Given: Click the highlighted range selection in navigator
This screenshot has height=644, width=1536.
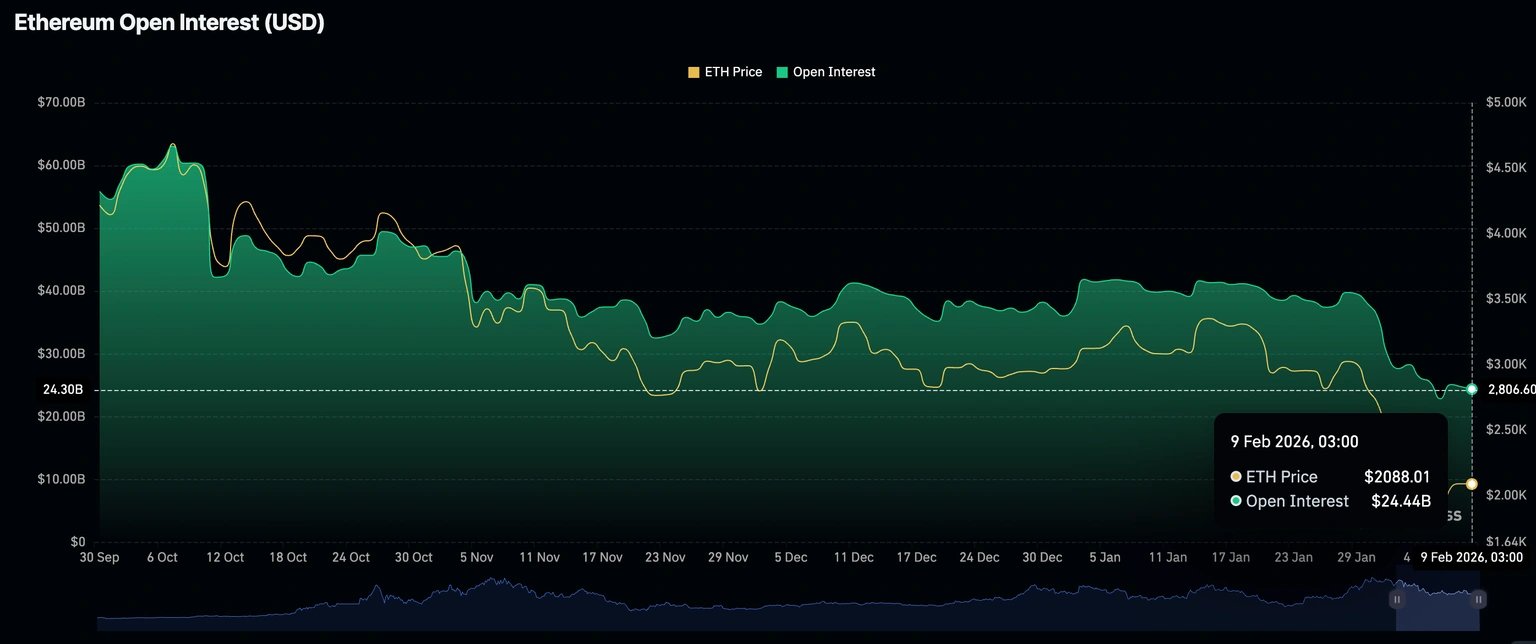Looking at the screenshot, I should click(x=1437, y=599).
